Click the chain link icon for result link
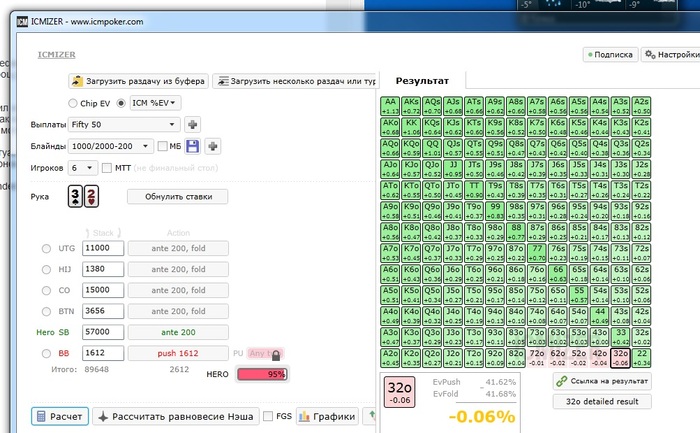700x433 pixels. coord(561,381)
